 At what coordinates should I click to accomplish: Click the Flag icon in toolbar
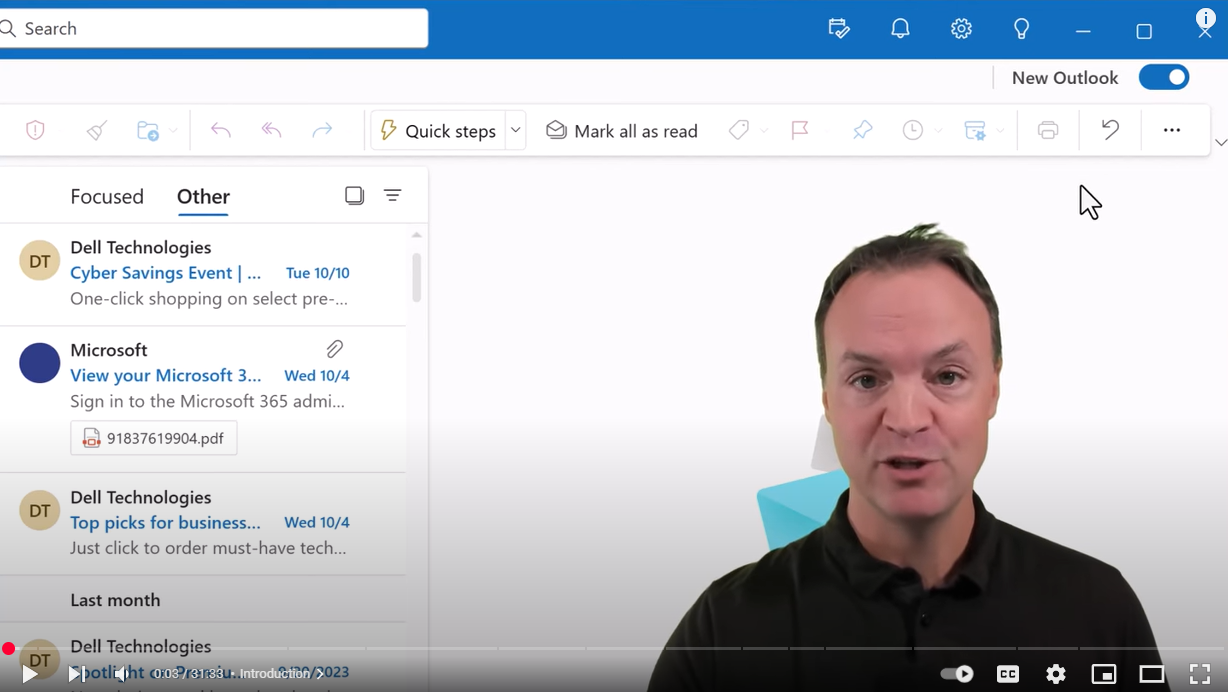click(x=800, y=130)
